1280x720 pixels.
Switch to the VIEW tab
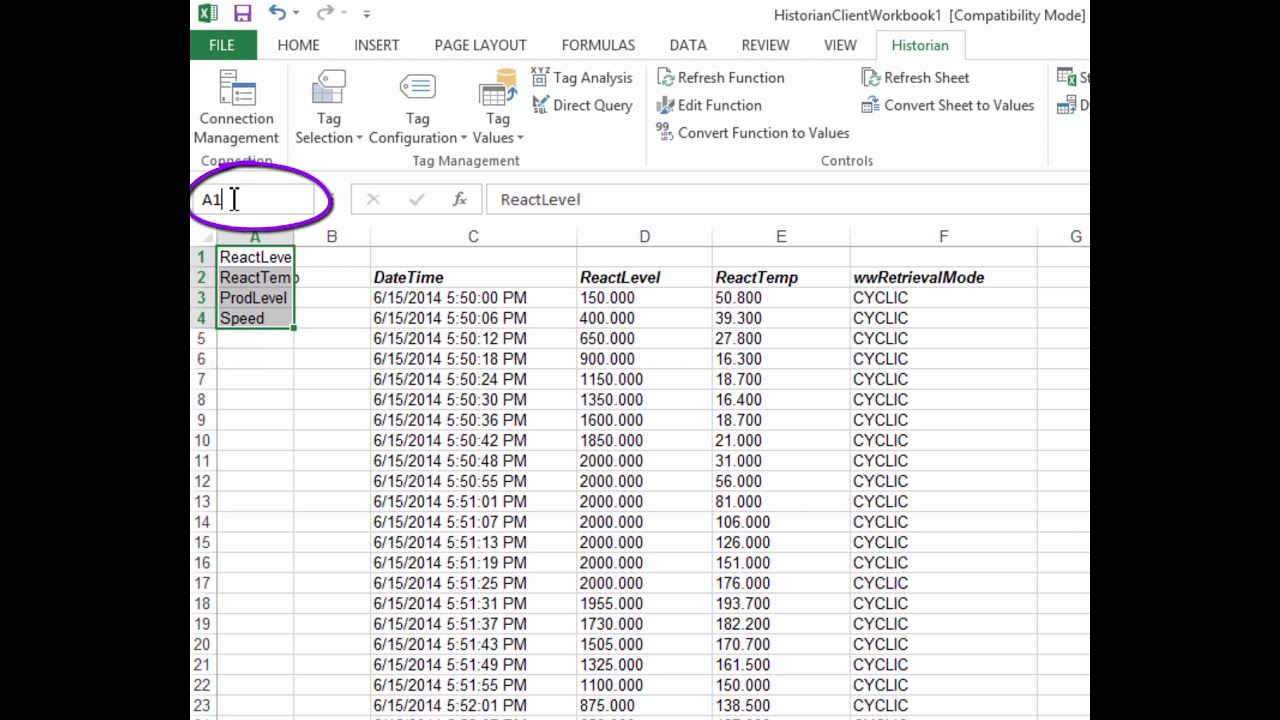840,45
